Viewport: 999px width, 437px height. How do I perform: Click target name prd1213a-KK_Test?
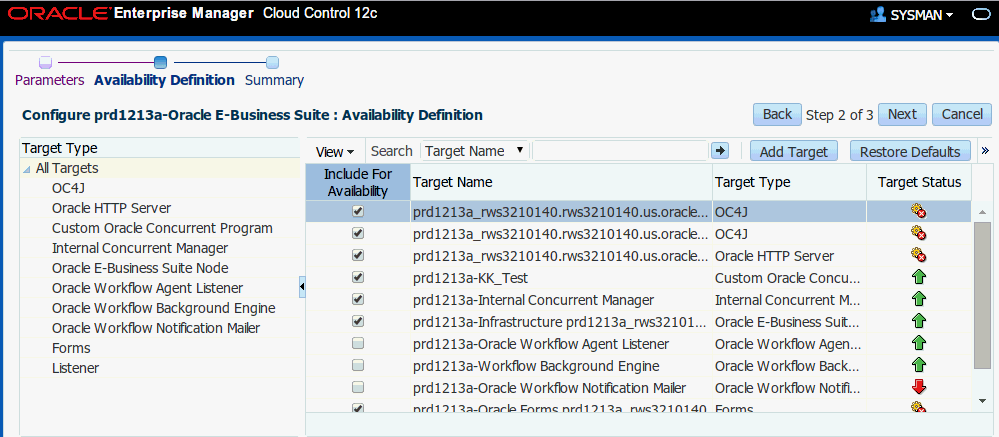(x=470, y=278)
